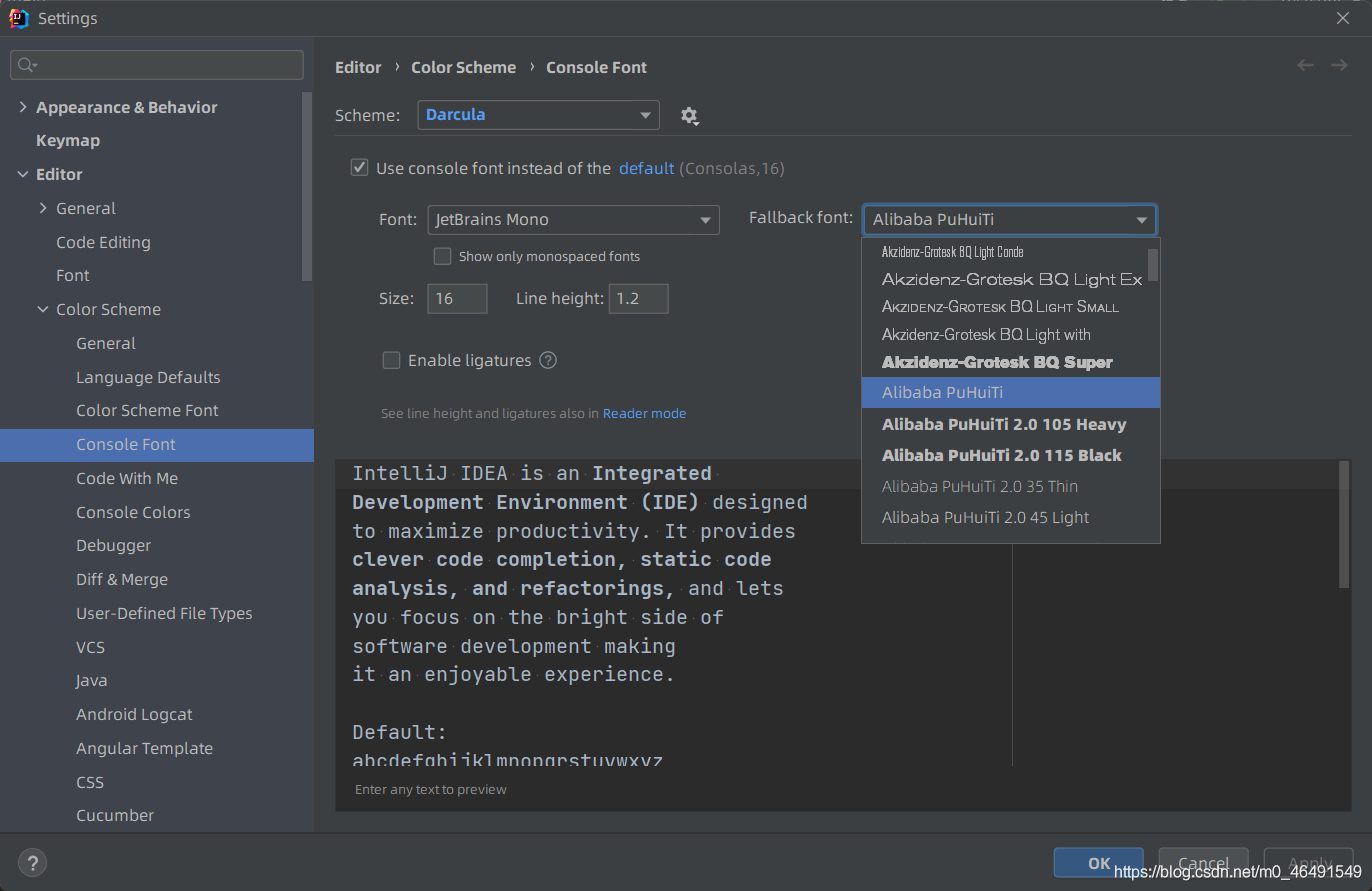Select Diff & Merge
This screenshot has width=1372, height=891.
pos(122,579)
